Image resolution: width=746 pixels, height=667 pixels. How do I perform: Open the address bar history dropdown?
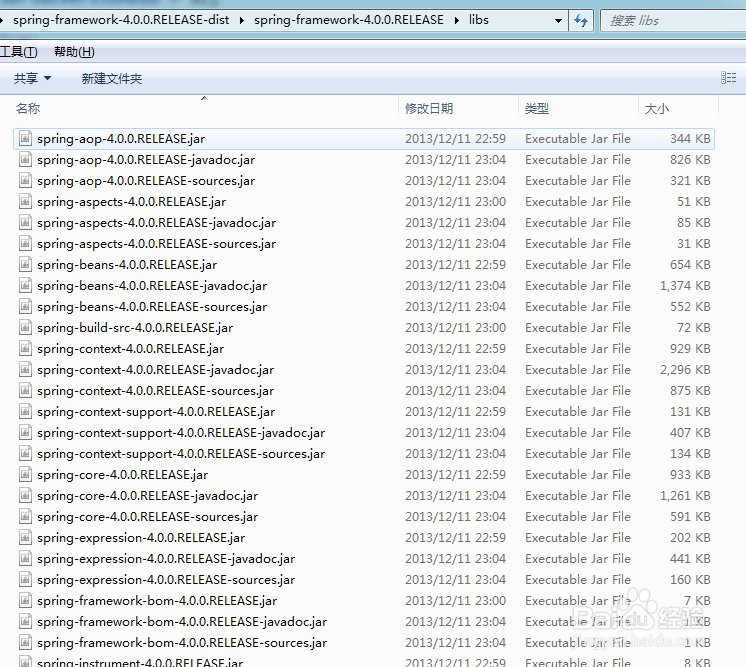tap(559, 21)
